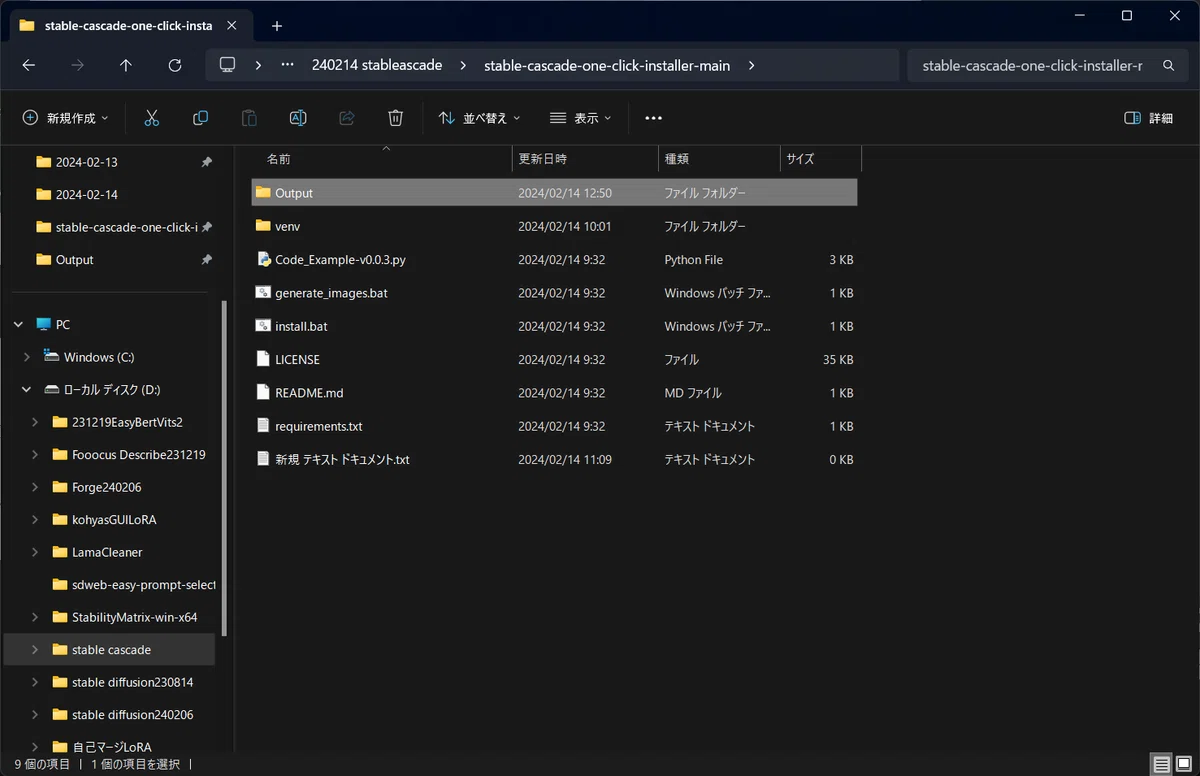Open the three-dots See more toolbar menu

653,118
